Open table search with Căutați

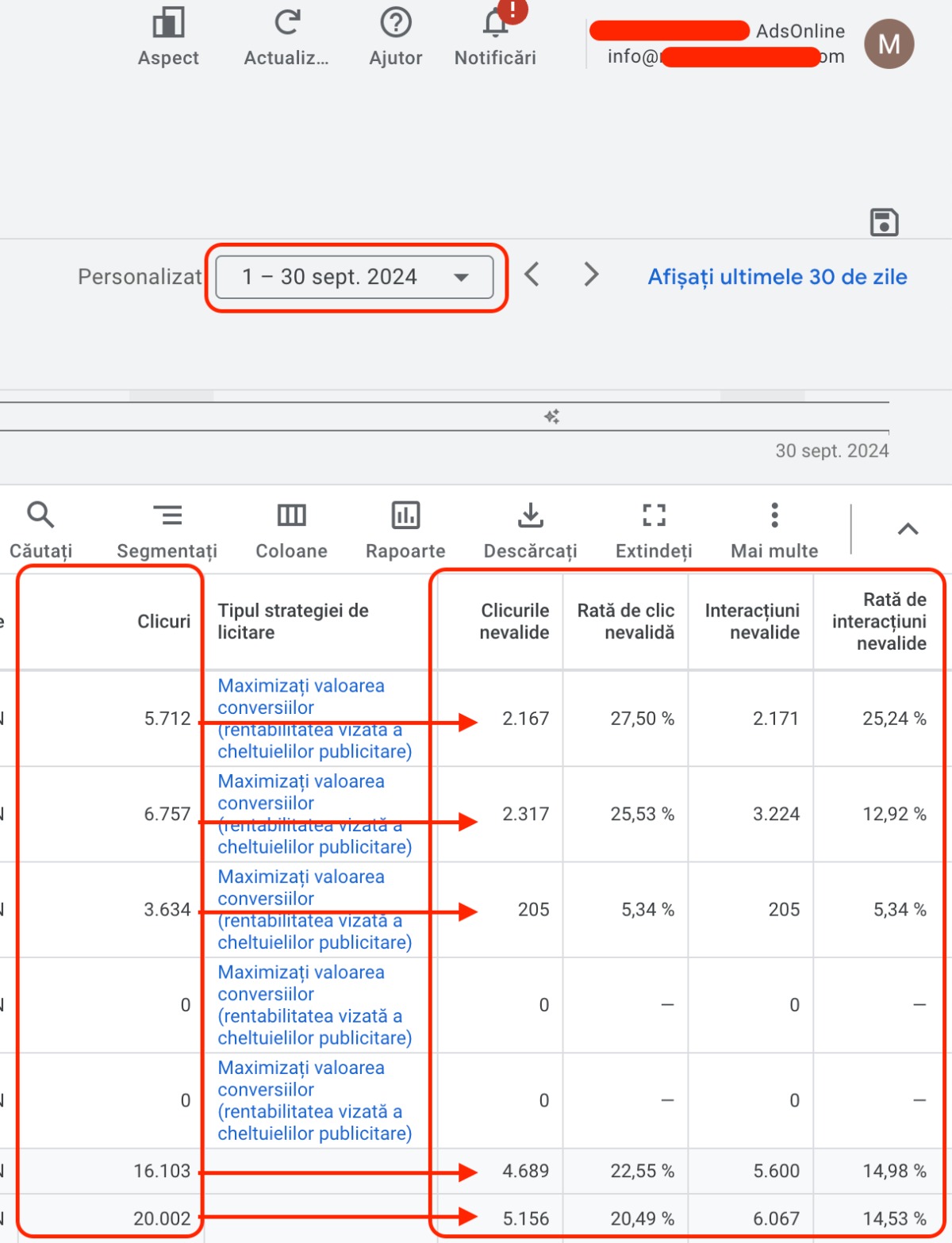coord(40,530)
